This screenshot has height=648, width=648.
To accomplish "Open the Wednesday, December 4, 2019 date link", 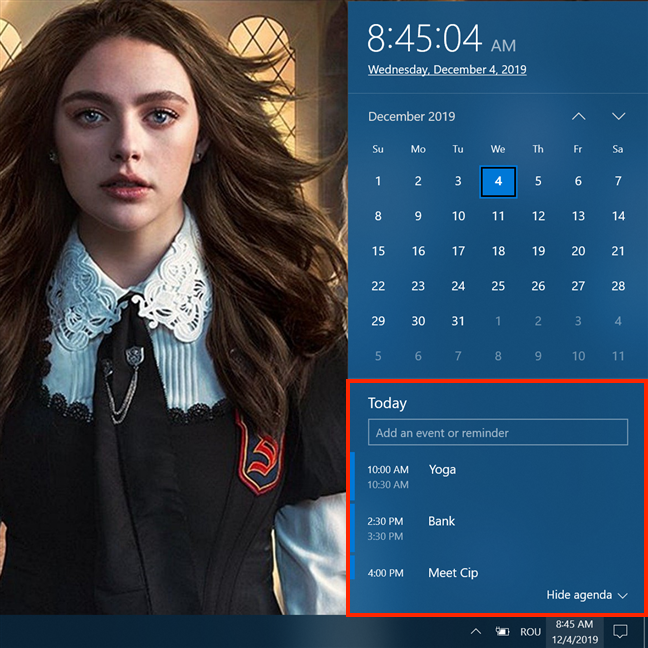I will pos(447,69).
